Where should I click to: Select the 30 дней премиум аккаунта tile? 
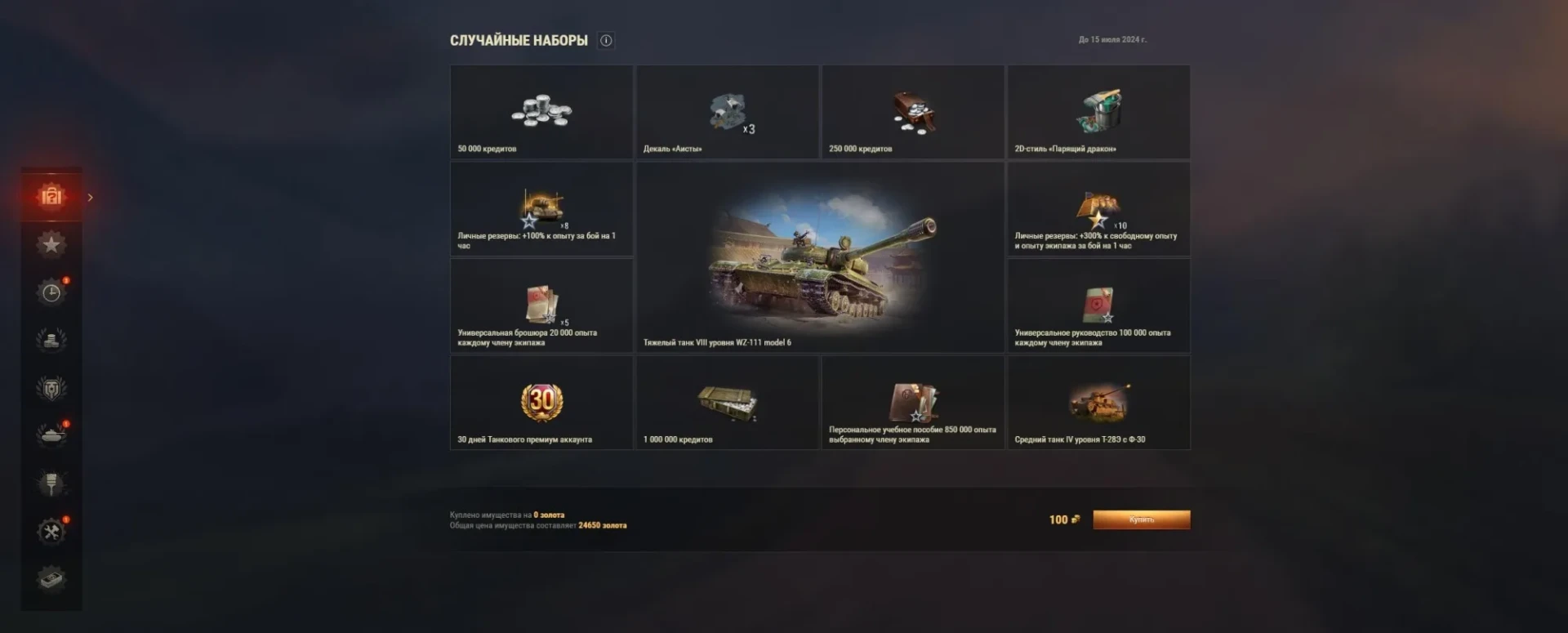[x=541, y=403]
